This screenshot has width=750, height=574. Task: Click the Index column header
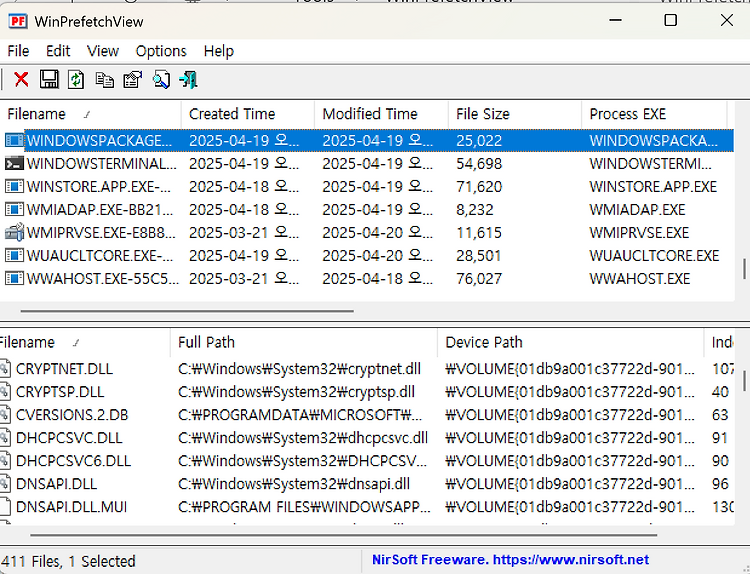click(721, 342)
